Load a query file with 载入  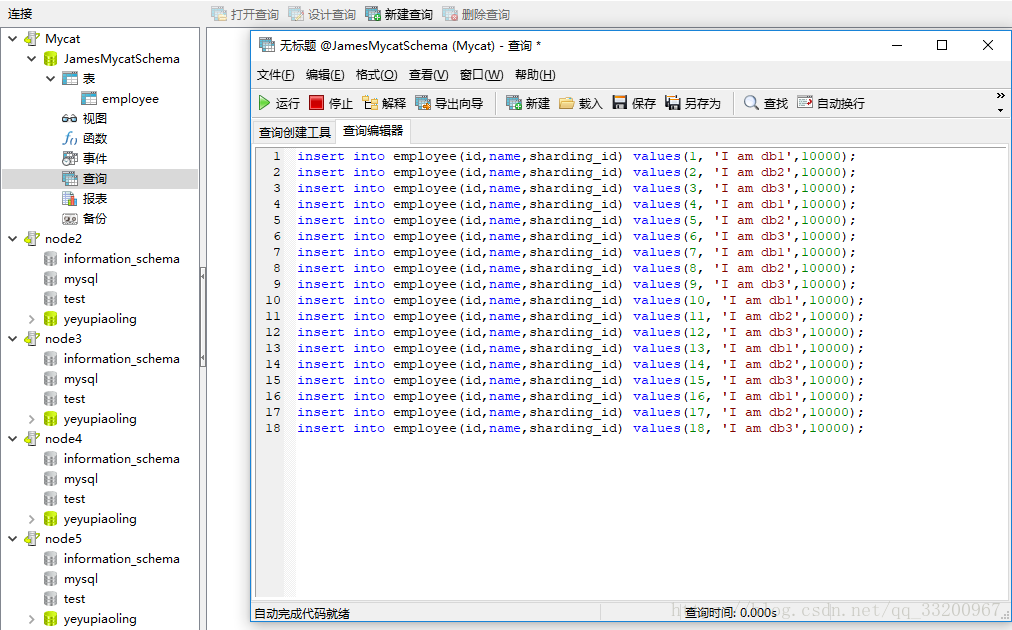coord(581,103)
